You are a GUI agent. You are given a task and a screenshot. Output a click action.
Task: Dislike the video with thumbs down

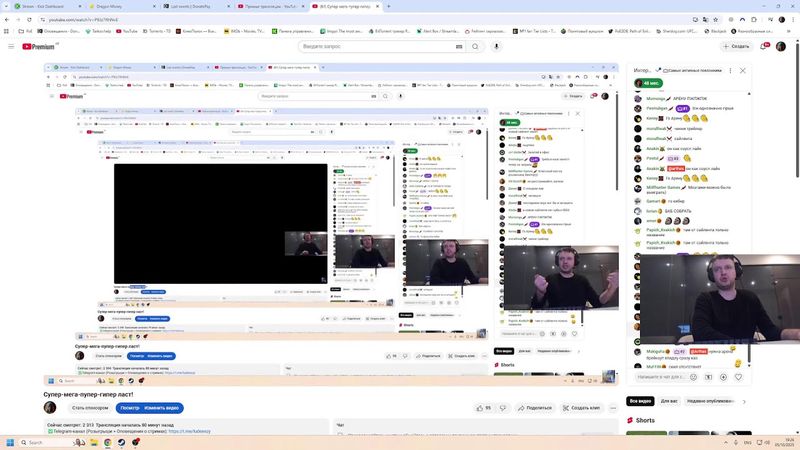[503, 408]
